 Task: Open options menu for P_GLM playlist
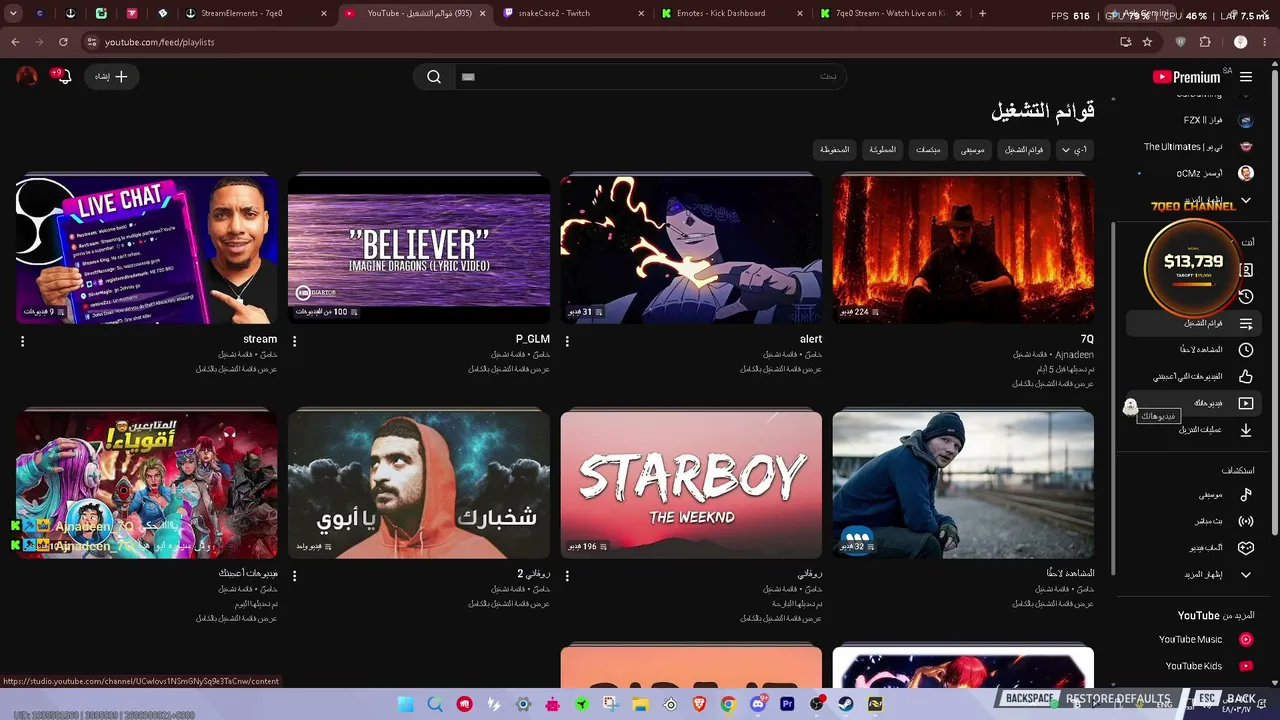[x=294, y=341]
